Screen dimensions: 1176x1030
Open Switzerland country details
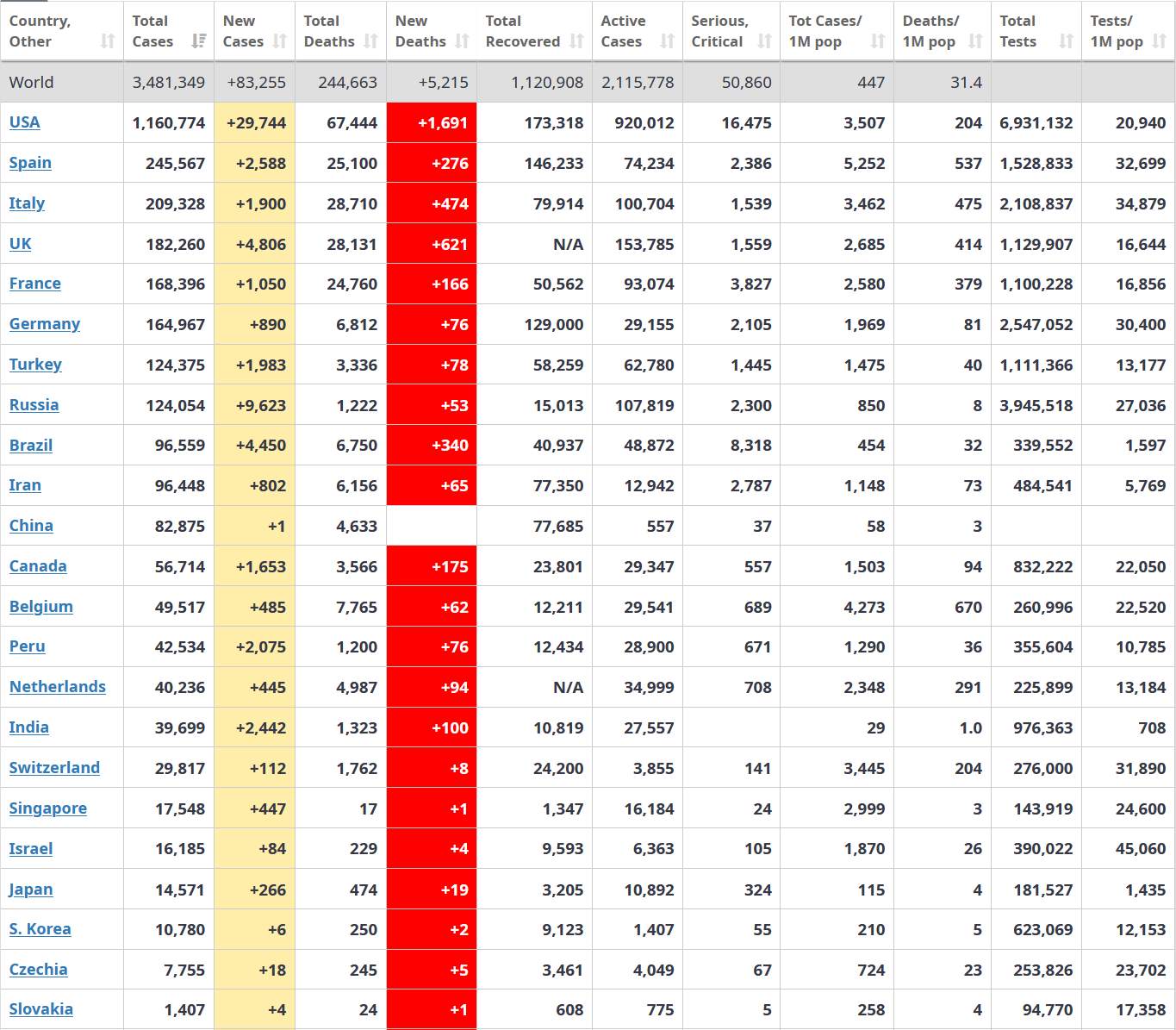(54, 768)
